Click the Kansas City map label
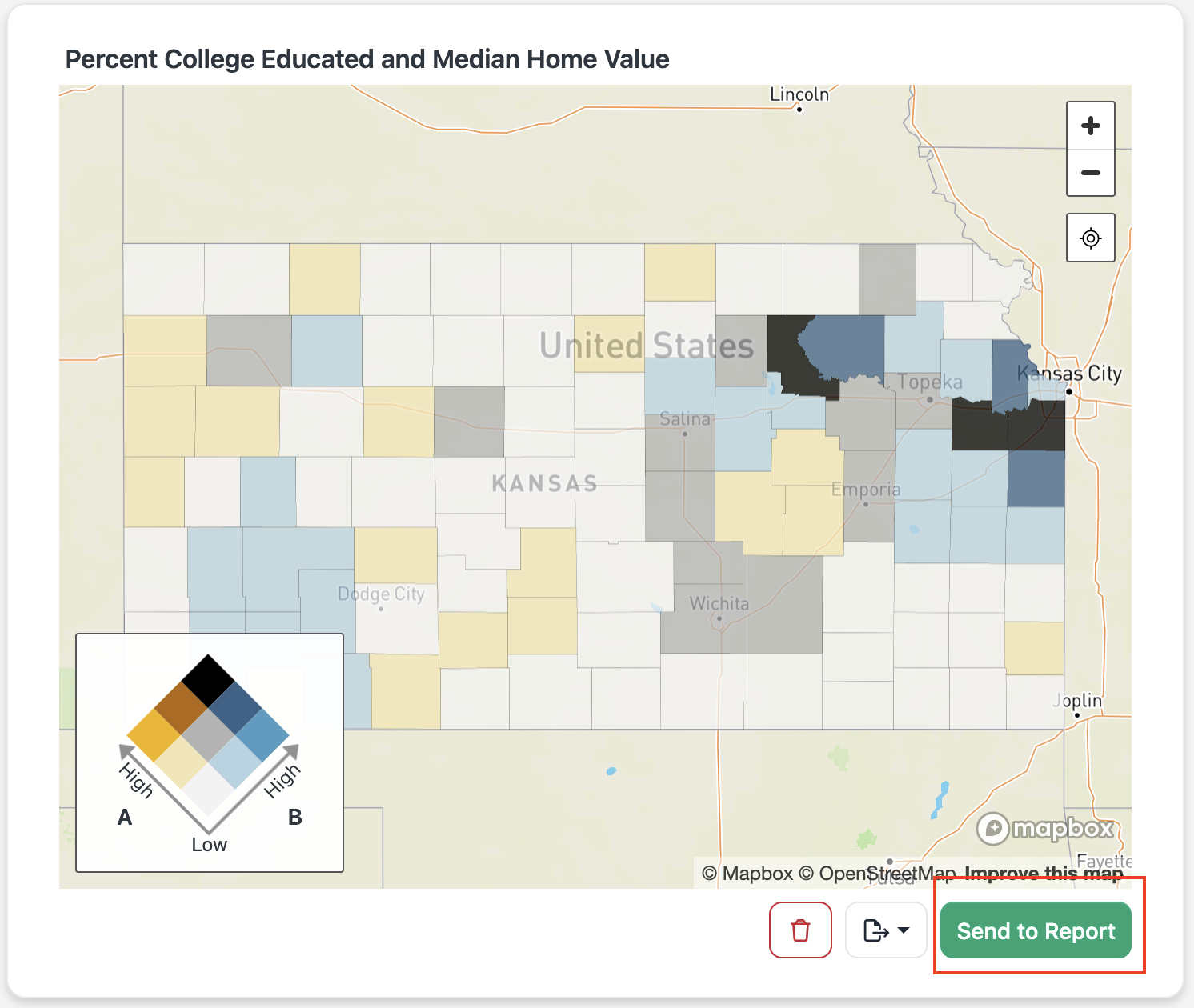 point(1069,374)
